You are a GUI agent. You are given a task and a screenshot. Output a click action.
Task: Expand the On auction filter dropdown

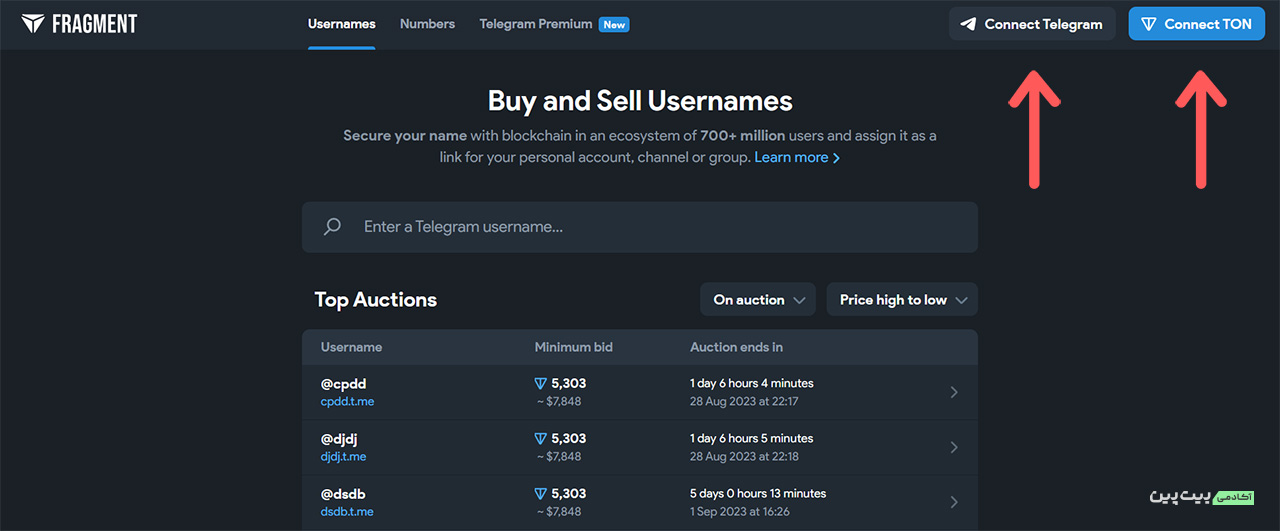click(759, 300)
